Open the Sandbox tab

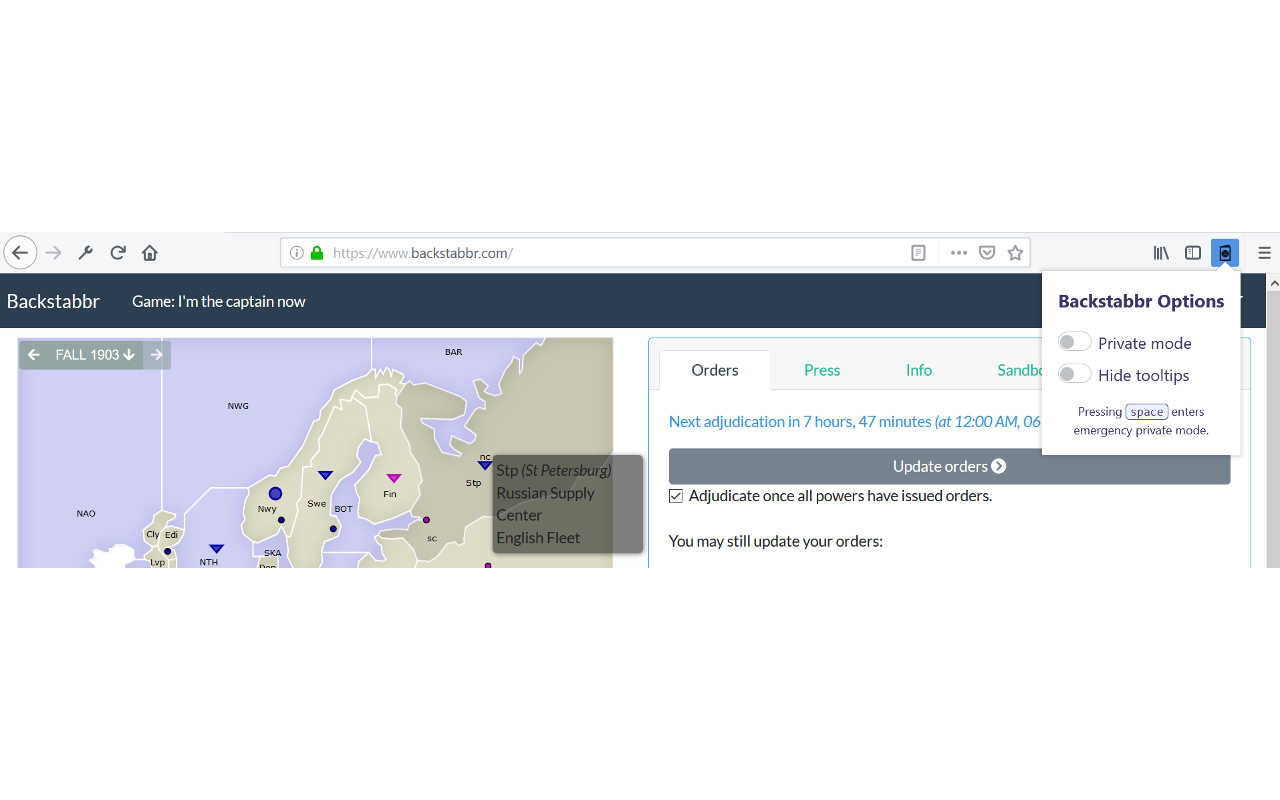(1020, 370)
